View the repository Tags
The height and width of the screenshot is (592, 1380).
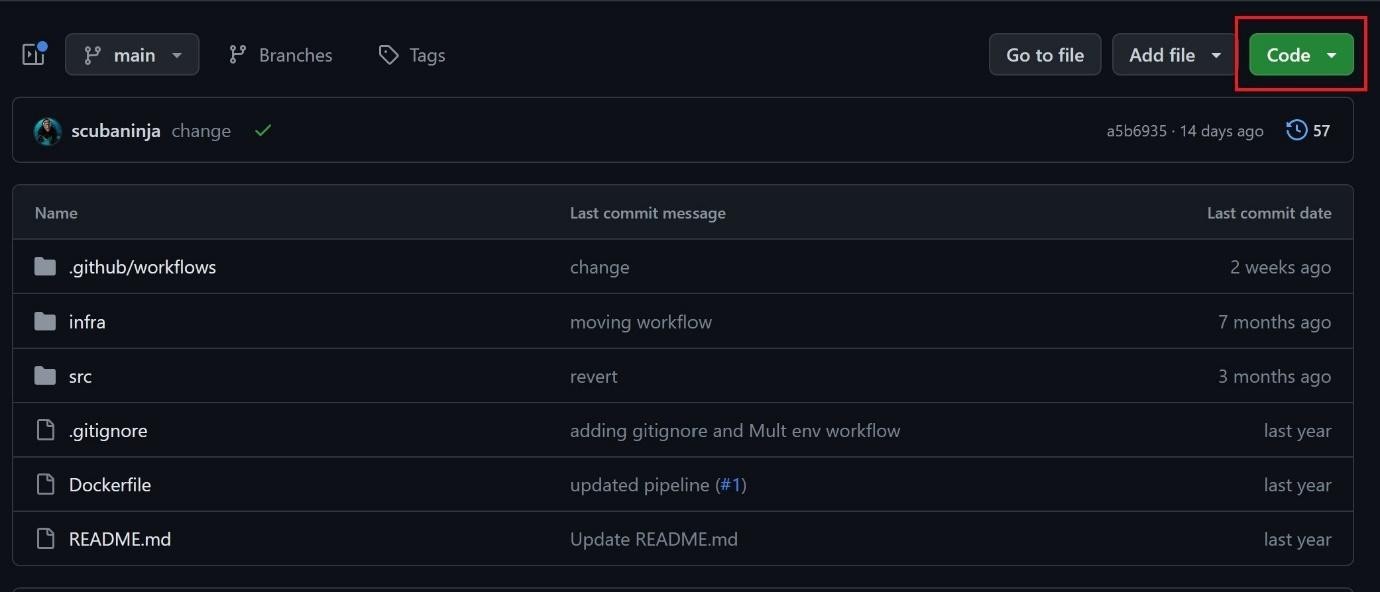click(x=411, y=55)
